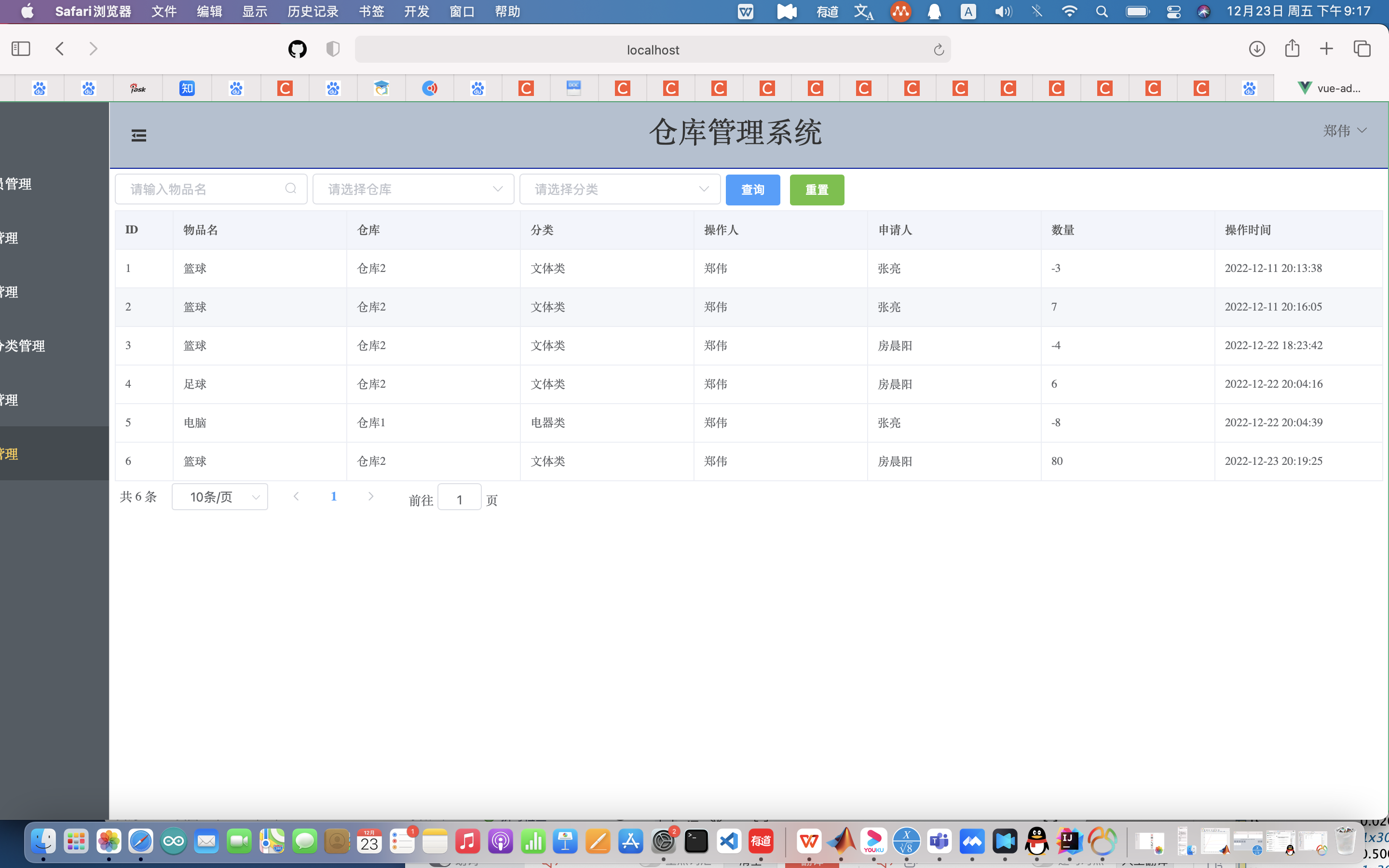Click the hamburger menu collapse icon
Image resolution: width=1389 pixels, height=868 pixels.
[139, 136]
